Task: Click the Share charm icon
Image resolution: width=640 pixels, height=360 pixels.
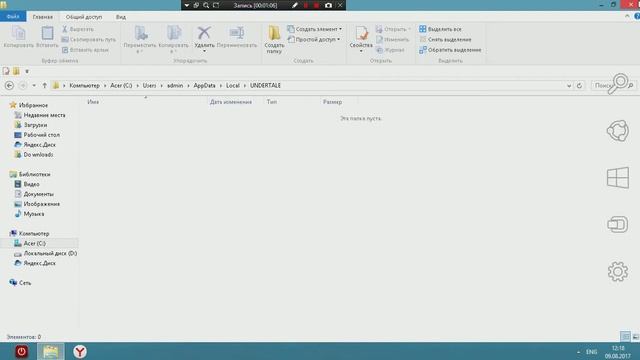Action: click(x=618, y=131)
